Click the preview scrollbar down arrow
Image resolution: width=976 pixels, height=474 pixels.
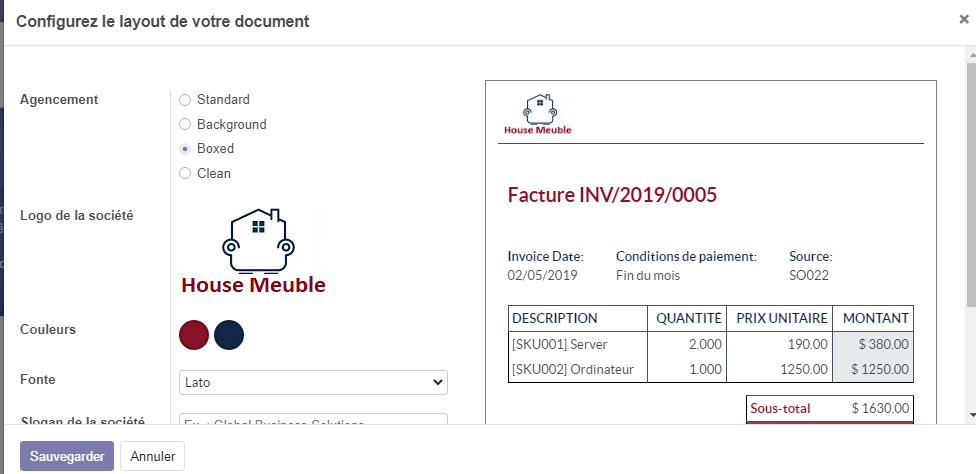coord(970,414)
